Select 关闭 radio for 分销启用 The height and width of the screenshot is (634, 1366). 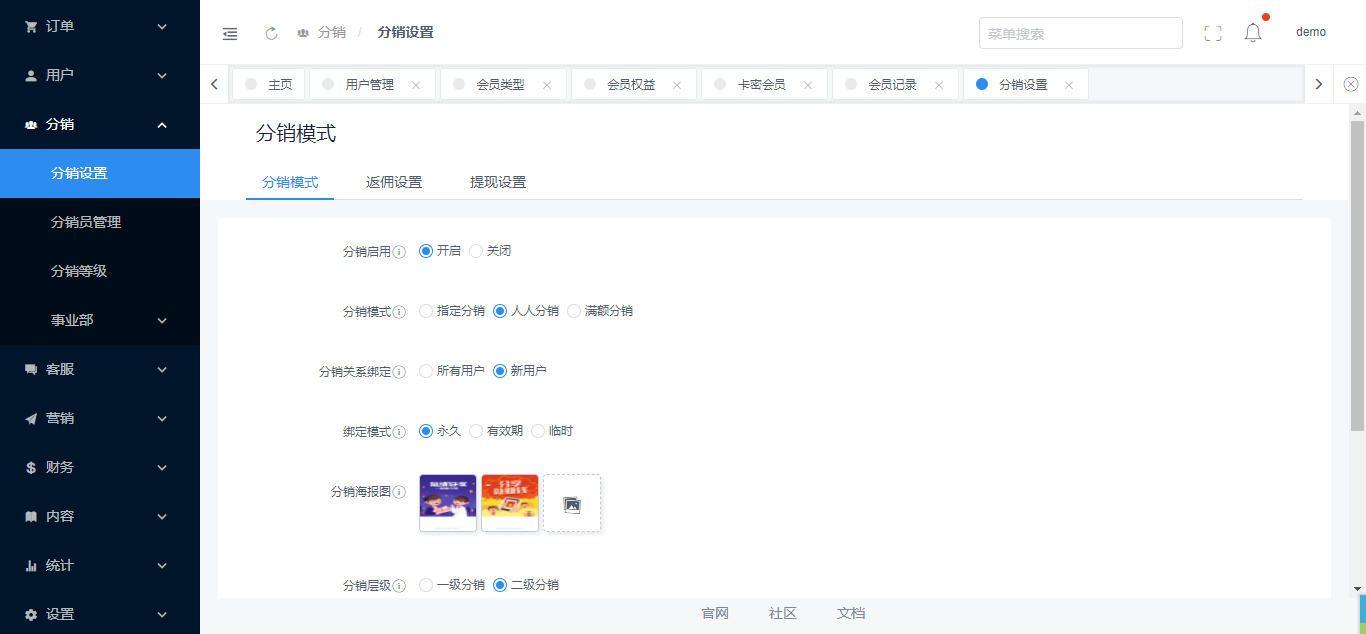tap(476, 251)
